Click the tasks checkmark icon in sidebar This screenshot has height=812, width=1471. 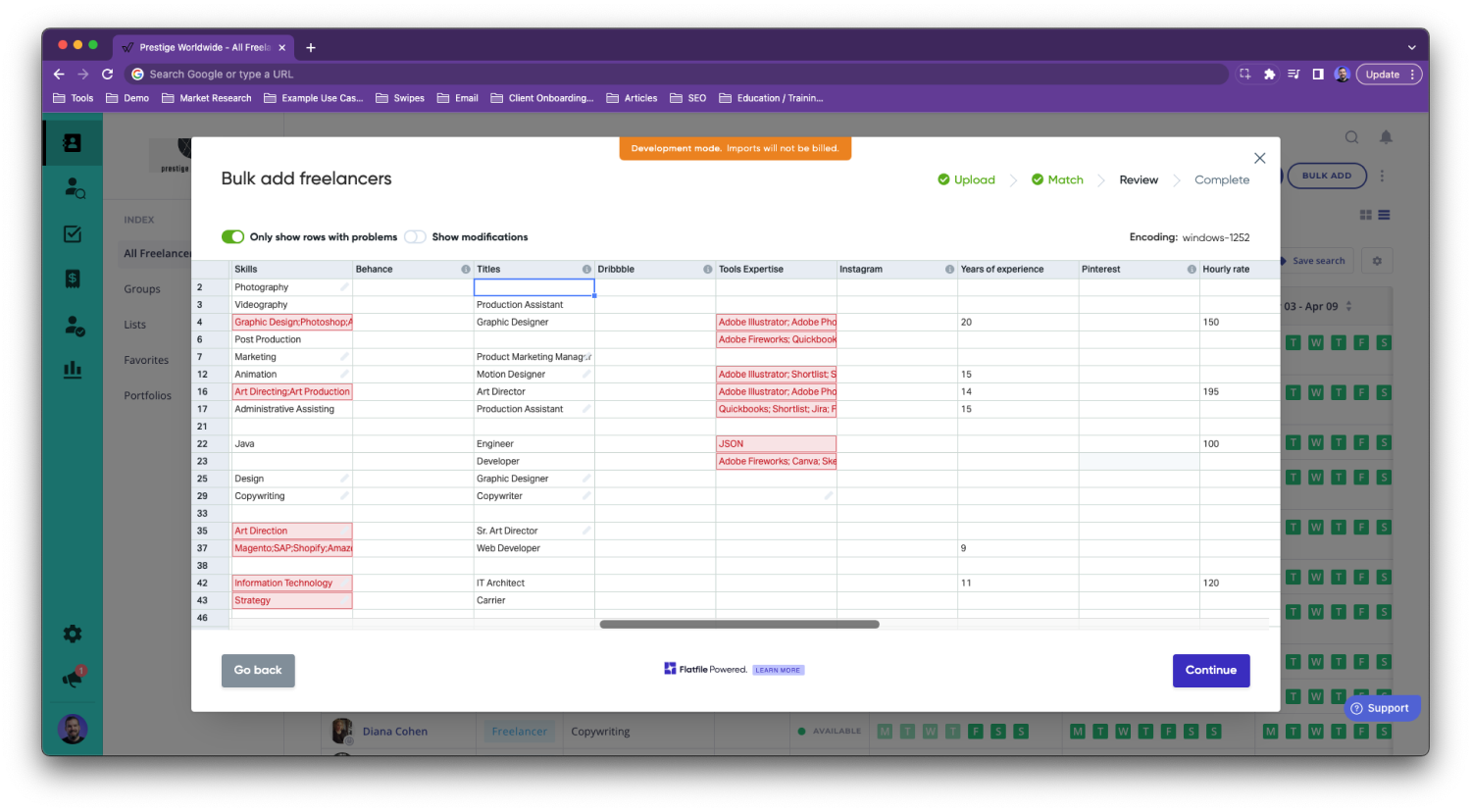[73, 234]
